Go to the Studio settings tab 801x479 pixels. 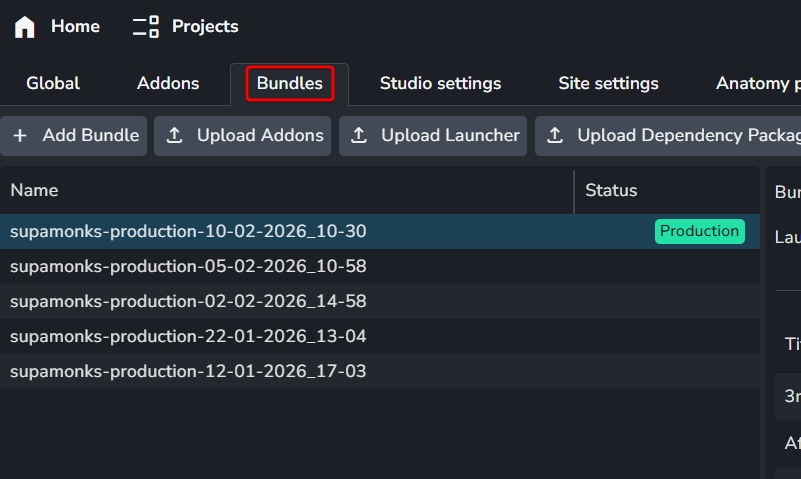(x=440, y=84)
